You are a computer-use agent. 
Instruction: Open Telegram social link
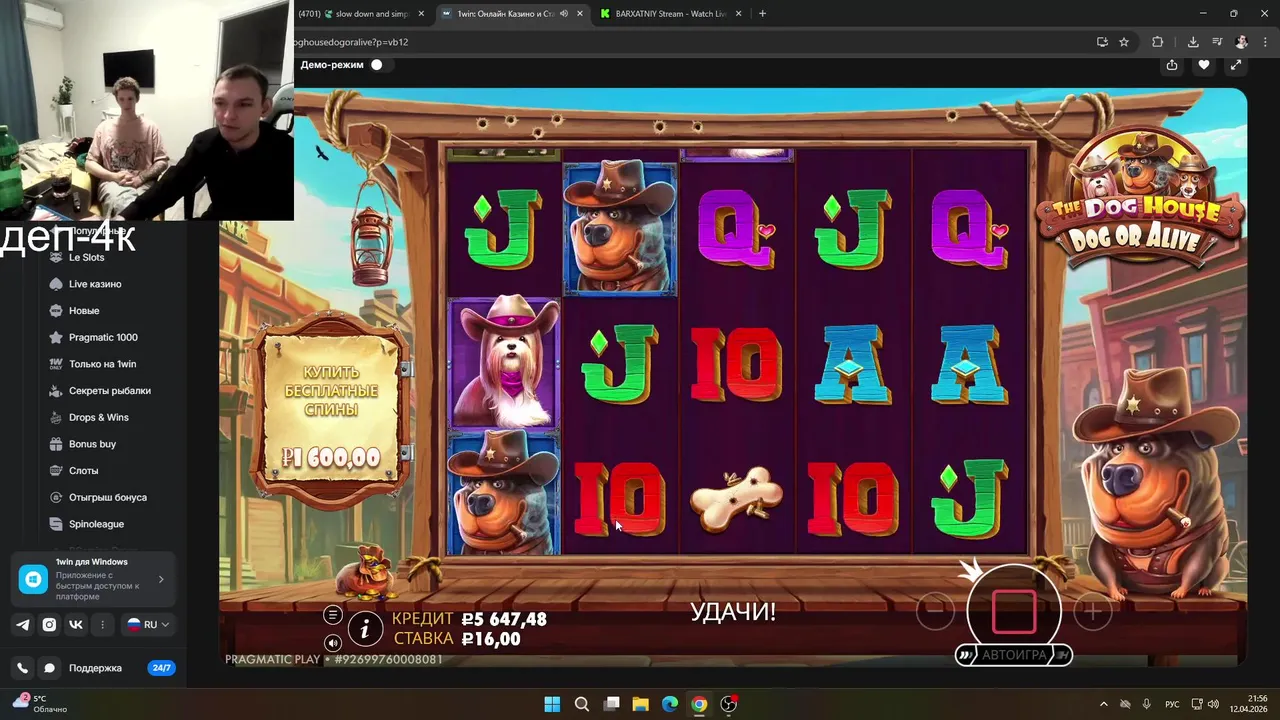[x=22, y=624]
